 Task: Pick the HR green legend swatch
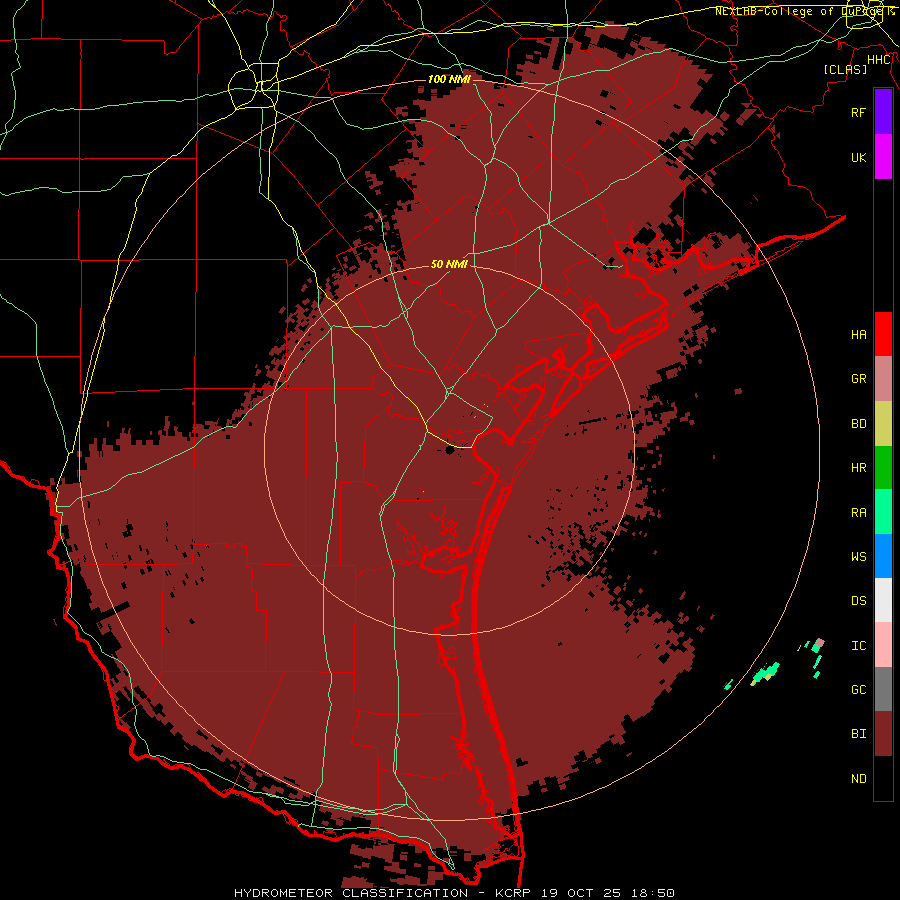click(883, 467)
